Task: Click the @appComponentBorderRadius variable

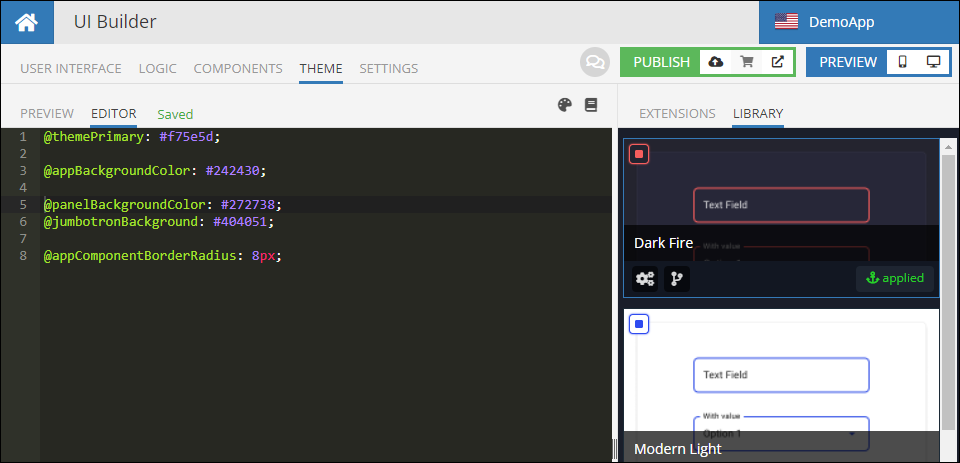Action: [x=140, y=255]
